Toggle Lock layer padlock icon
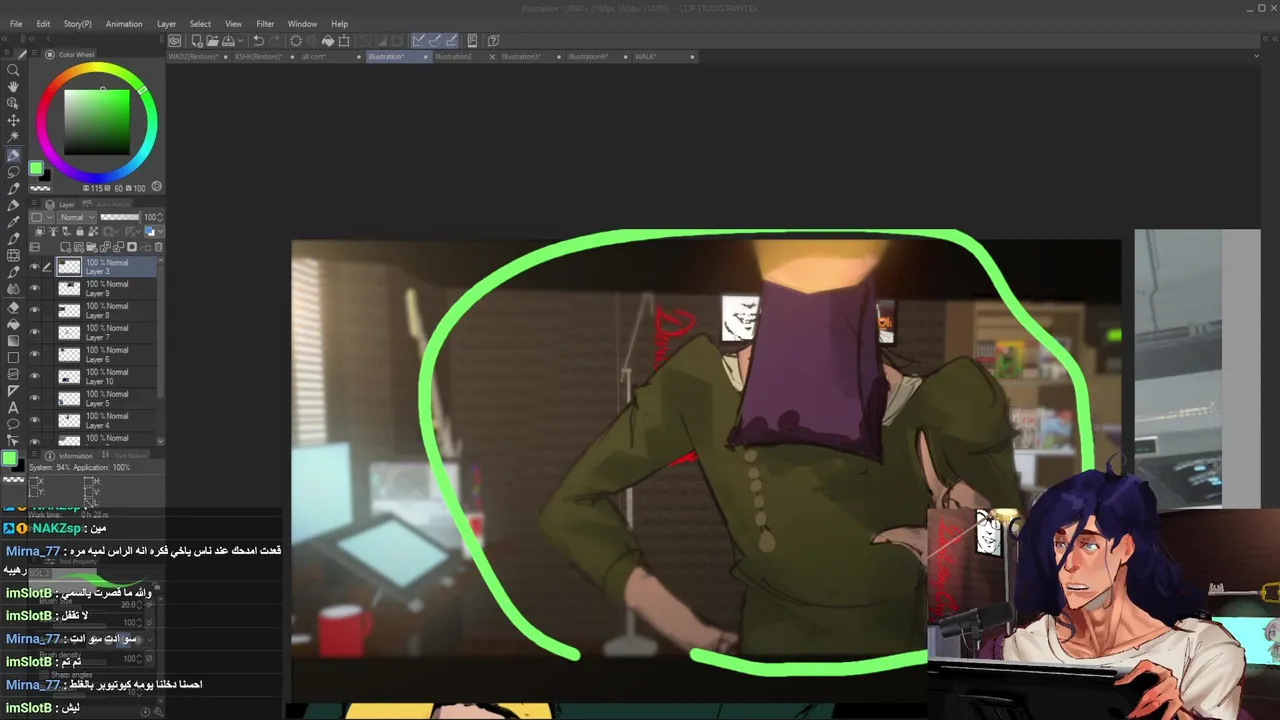1280x720 pixels. [x=80, y=232]
